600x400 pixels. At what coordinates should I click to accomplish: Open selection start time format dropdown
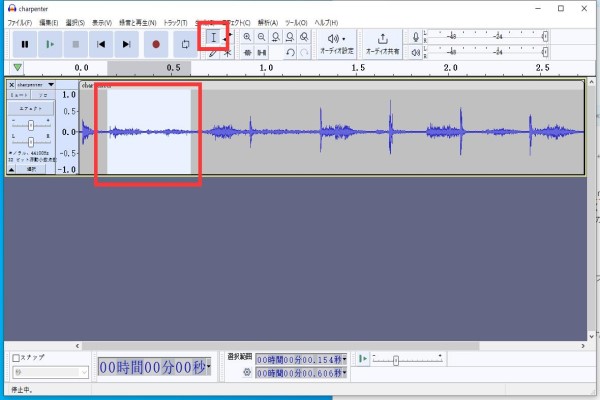(344, 358)
